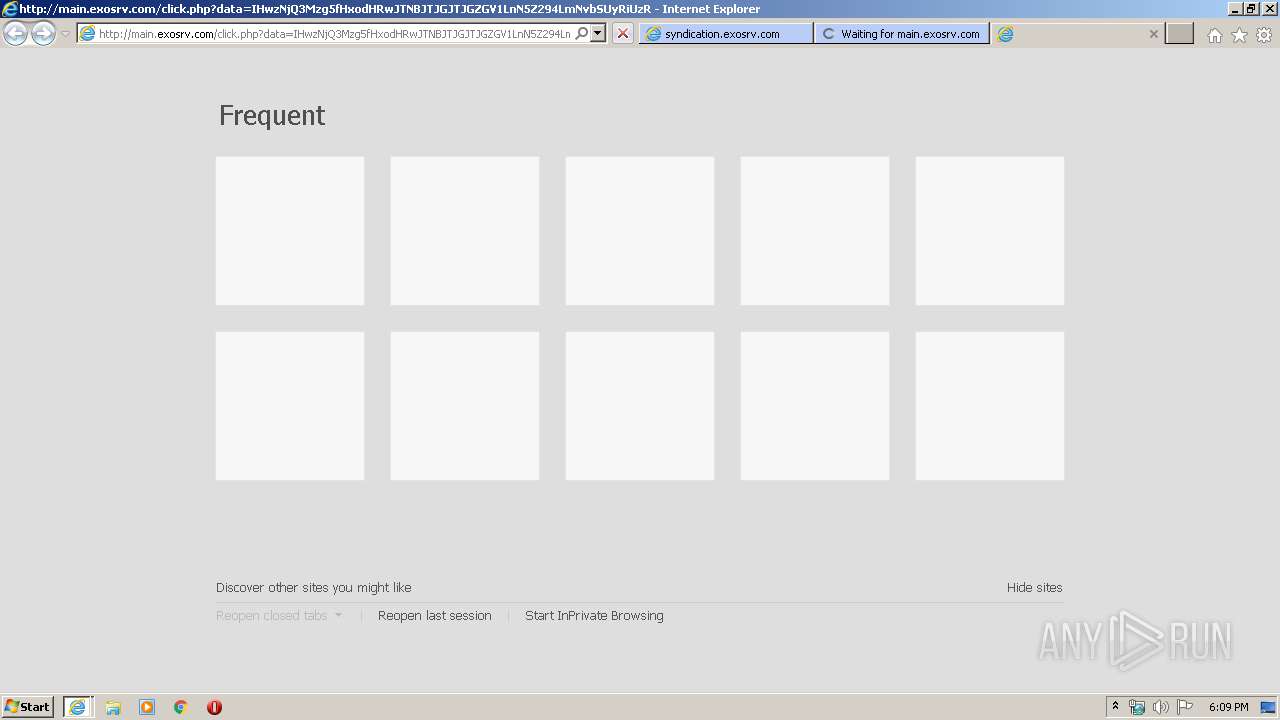Click Reopen last session link

tap(435, 616)
